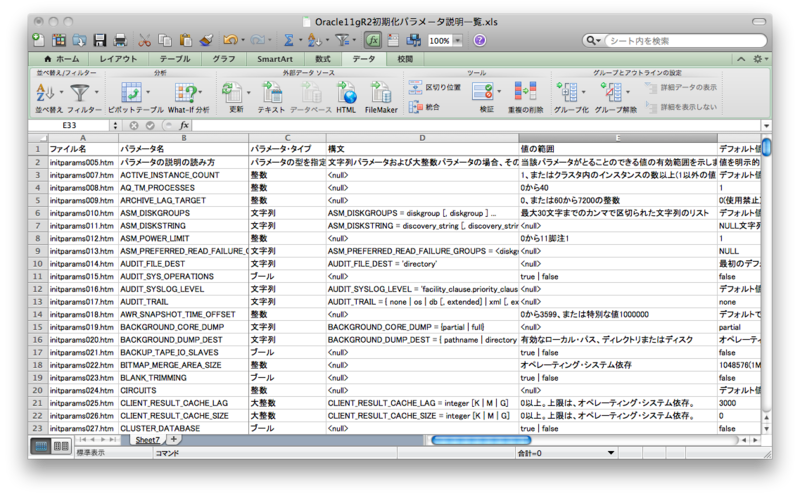Open 検証 dropdown arrow
The height and width of the screenshot is (501, 800).
[x=499, y=92]
